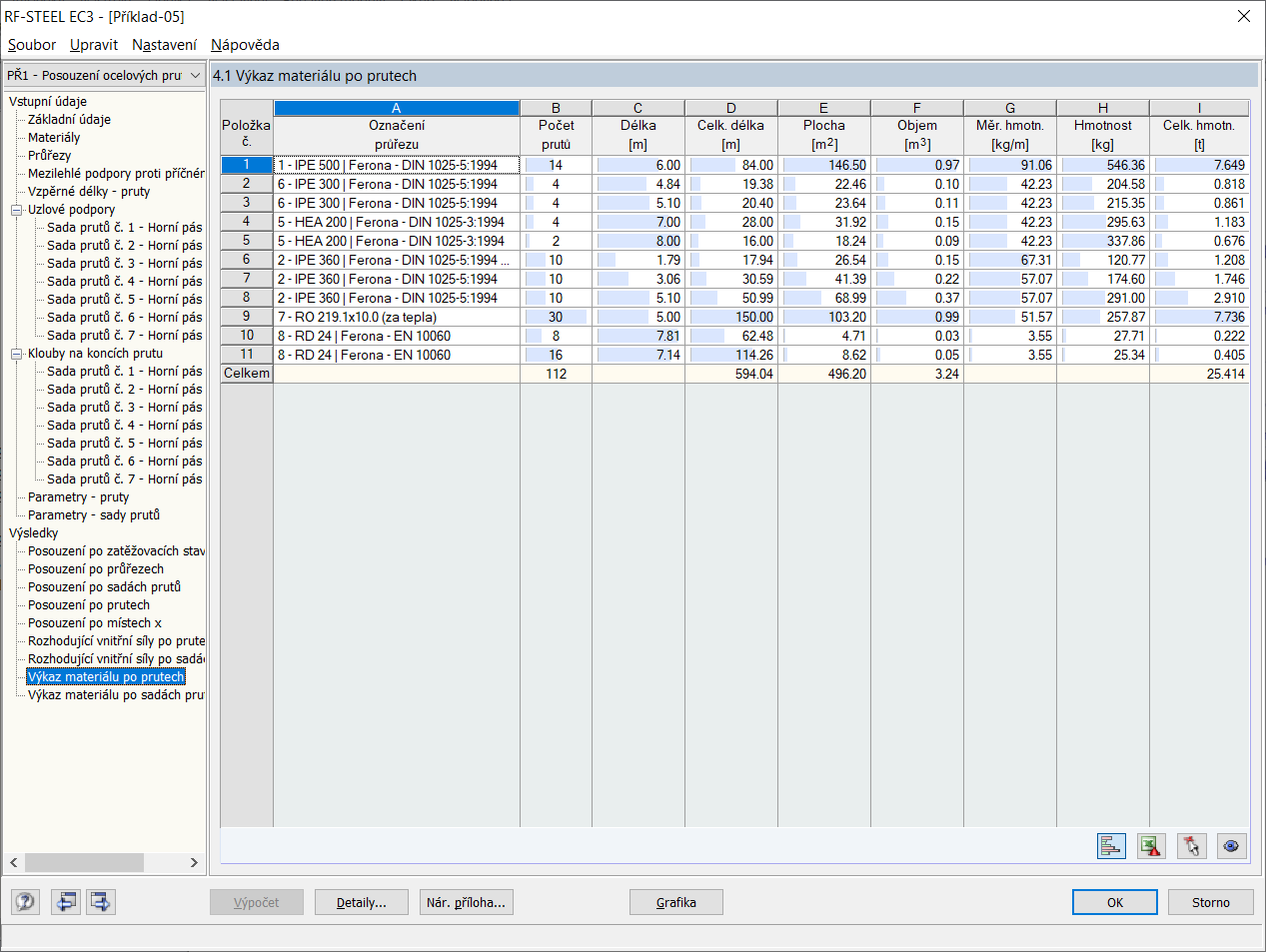Click cell '7 - RO 219.1x10.0 (za tepla)'

tap(397, 317)
